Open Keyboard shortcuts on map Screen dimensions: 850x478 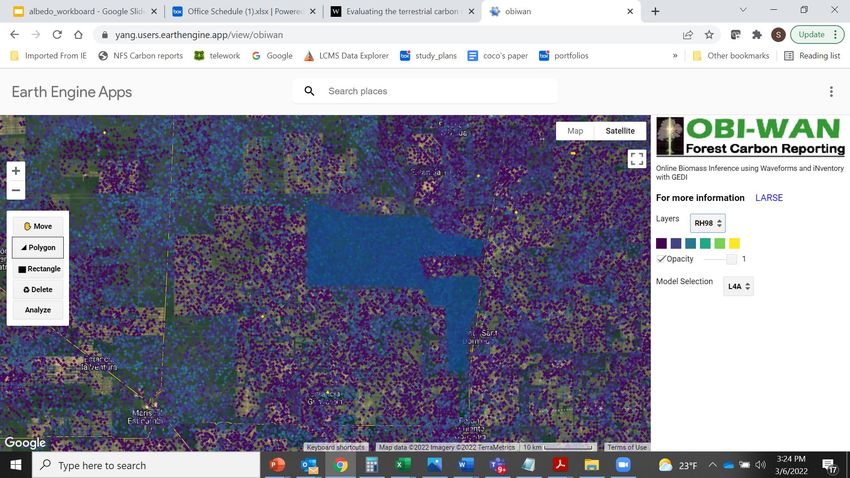(335, 447)
